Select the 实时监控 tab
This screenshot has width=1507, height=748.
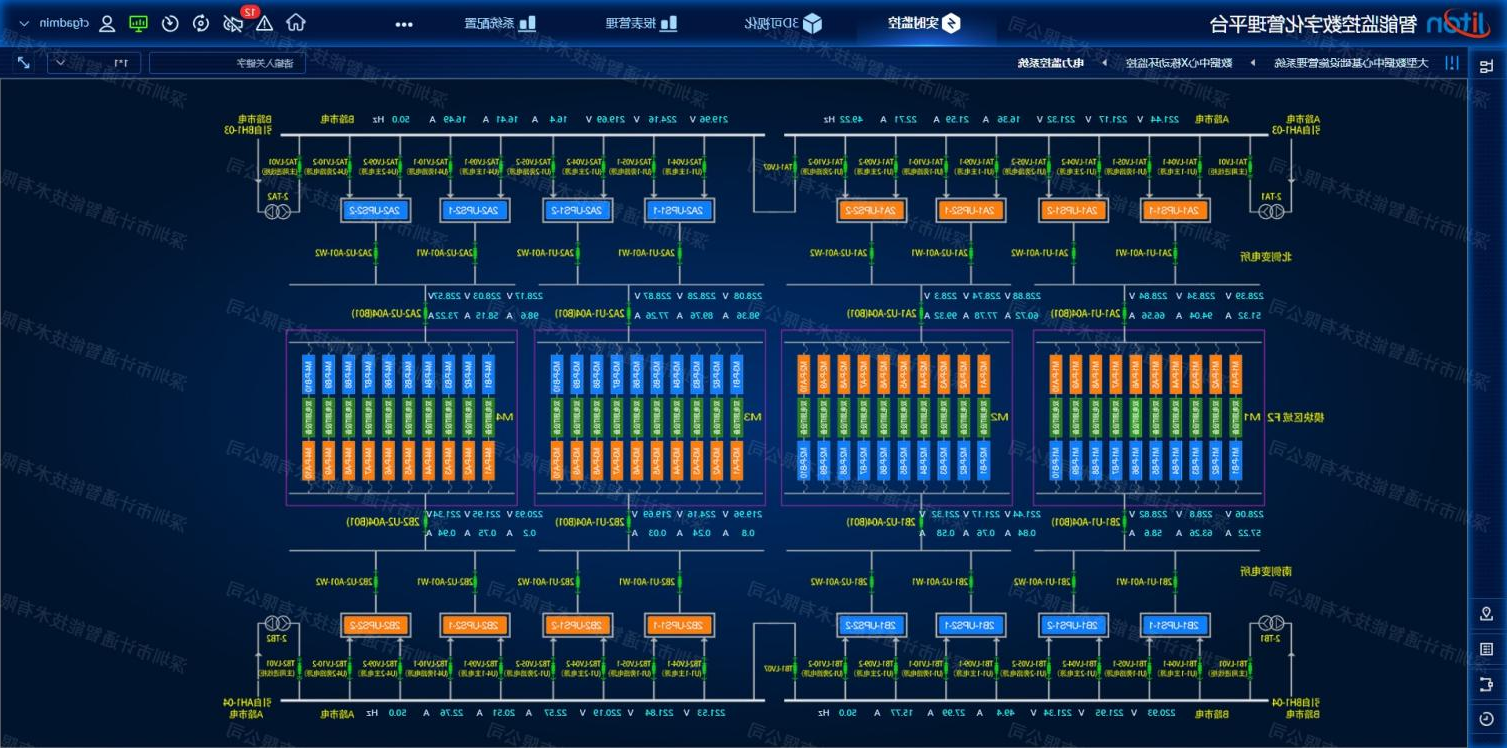click(x=926, y=24)
